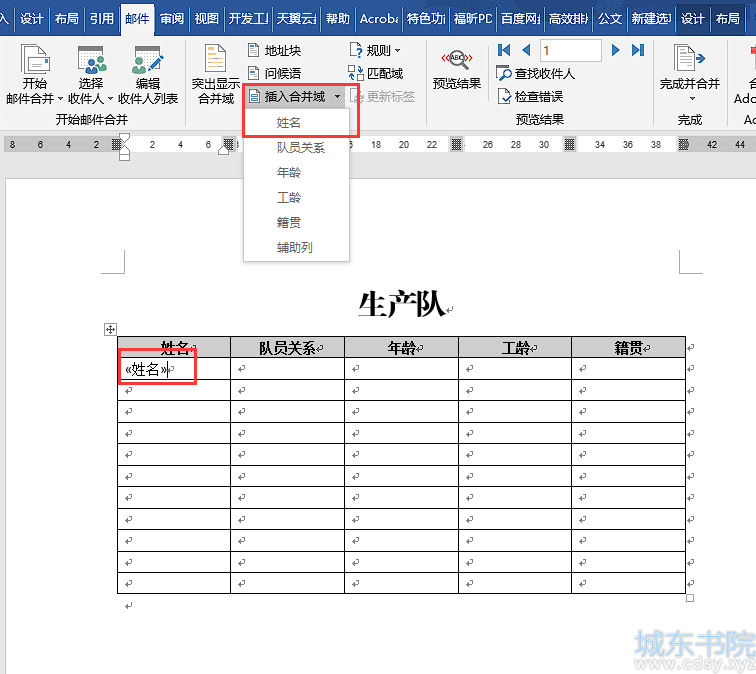The width and height of the screenshot is (756, 674).
Task: Switch to 审阅 ribbon tab
Action: click(172, 18)
